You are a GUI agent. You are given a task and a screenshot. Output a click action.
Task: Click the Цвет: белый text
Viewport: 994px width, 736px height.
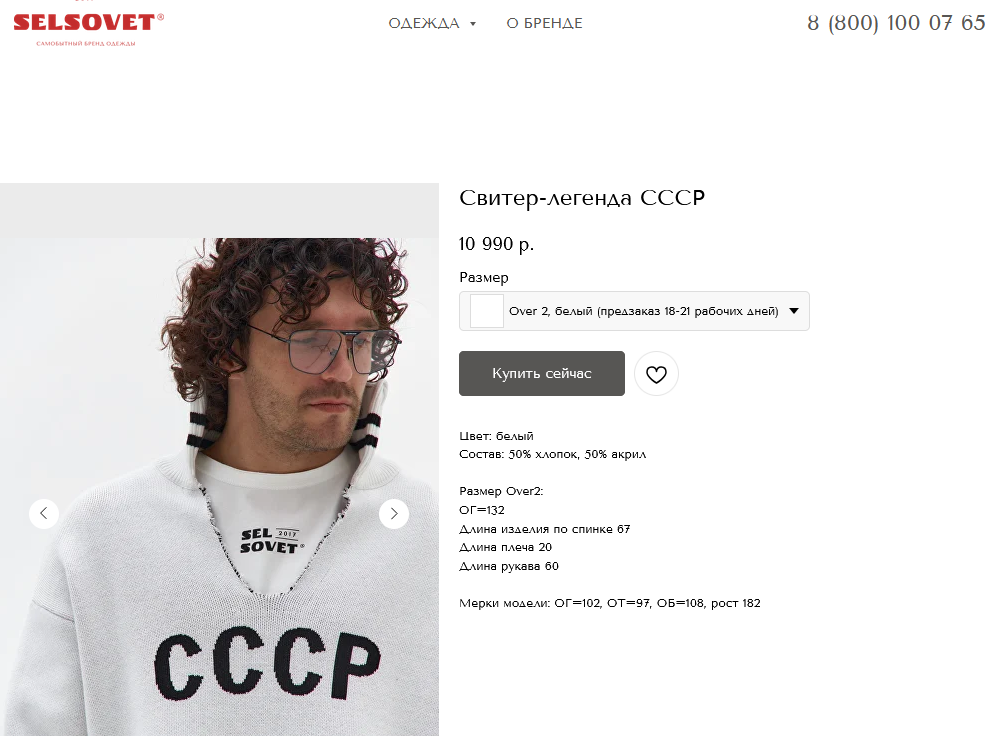[496, 436]
